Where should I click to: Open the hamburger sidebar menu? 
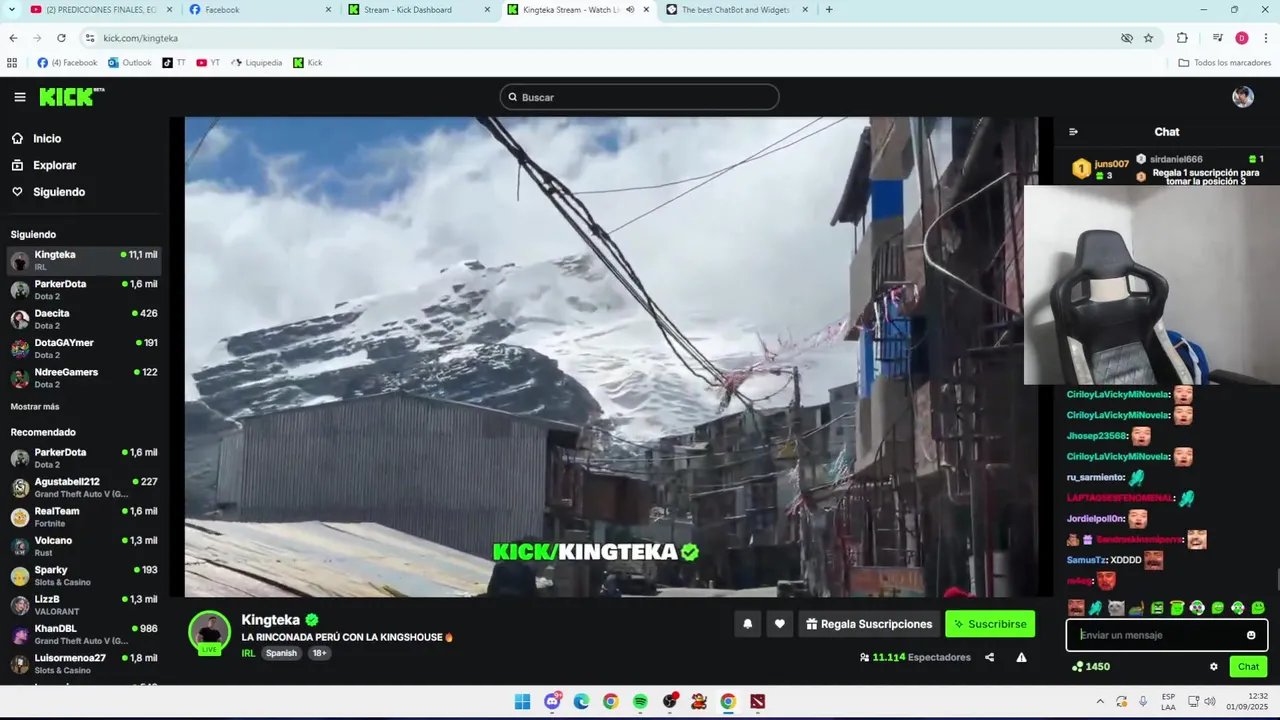click(20, 97)
